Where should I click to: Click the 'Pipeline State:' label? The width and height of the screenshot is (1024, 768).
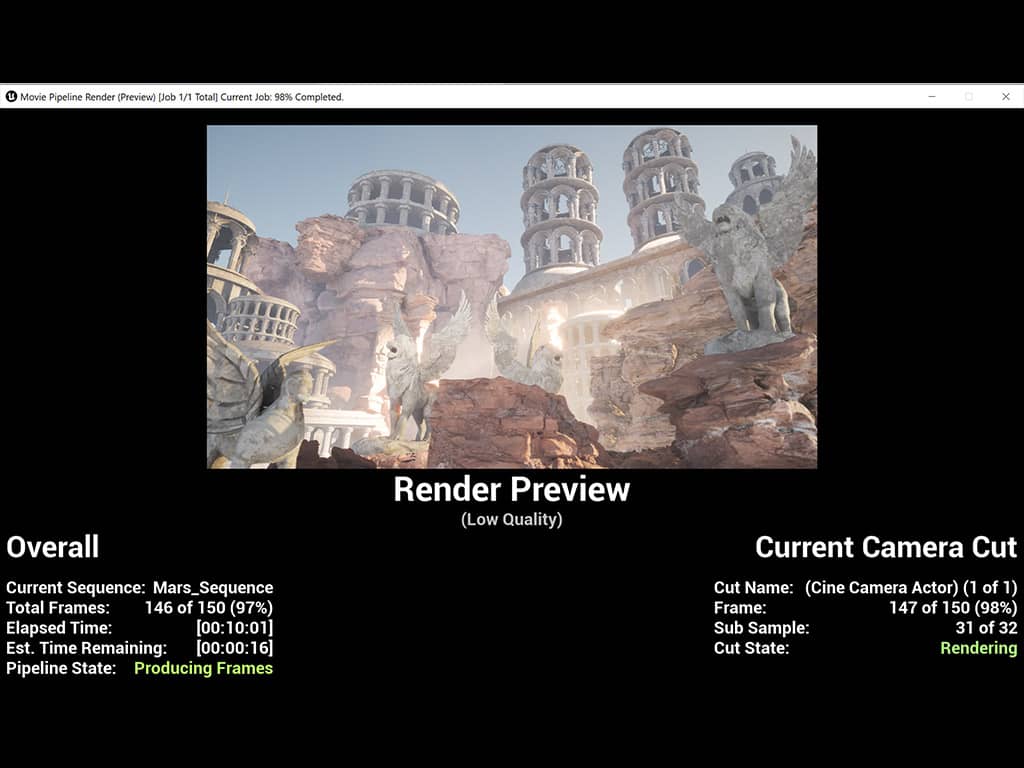coord(61,669)
